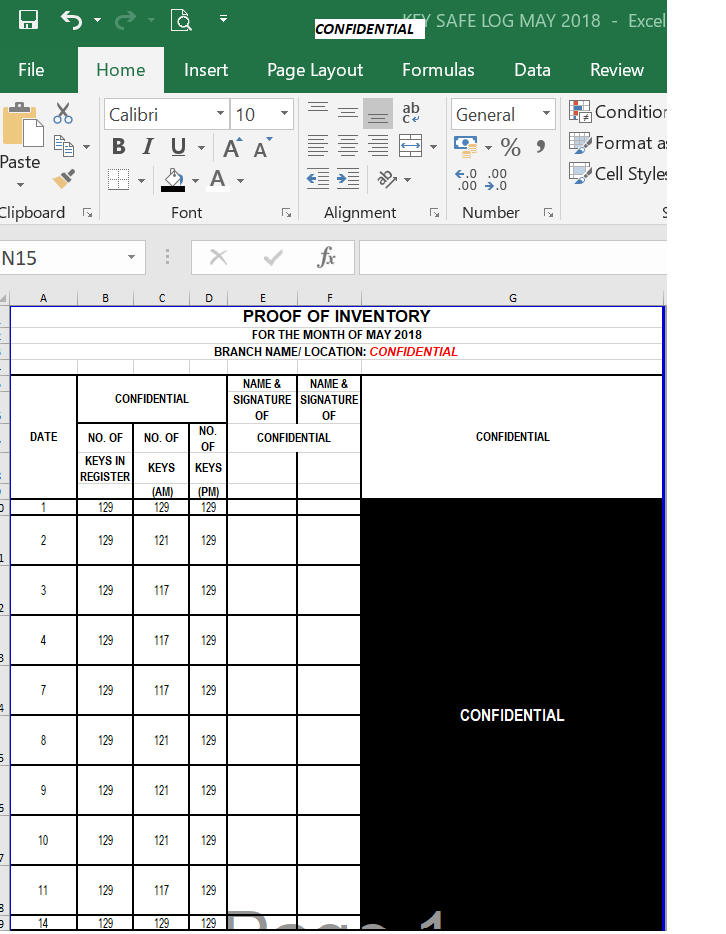Open the Font dialog launcher
726x934 pixels.
point(286,213)
